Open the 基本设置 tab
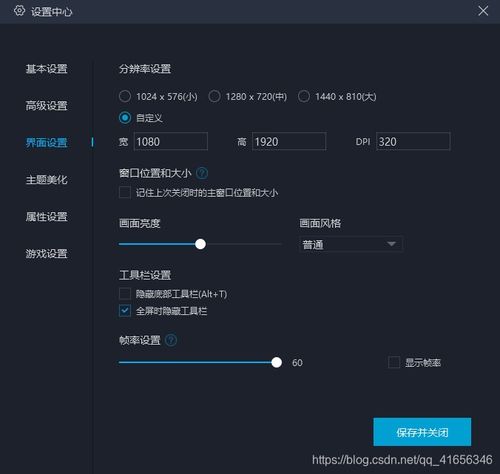 click(x=47, y=69)
